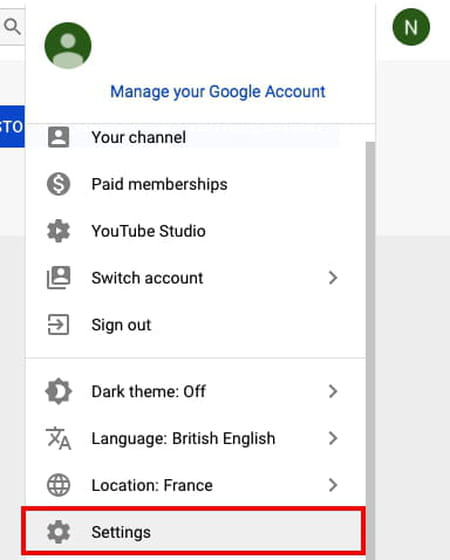The image size is (450, 560).
Task: Click the Switch account icon
Action: [x=59, y=278]
